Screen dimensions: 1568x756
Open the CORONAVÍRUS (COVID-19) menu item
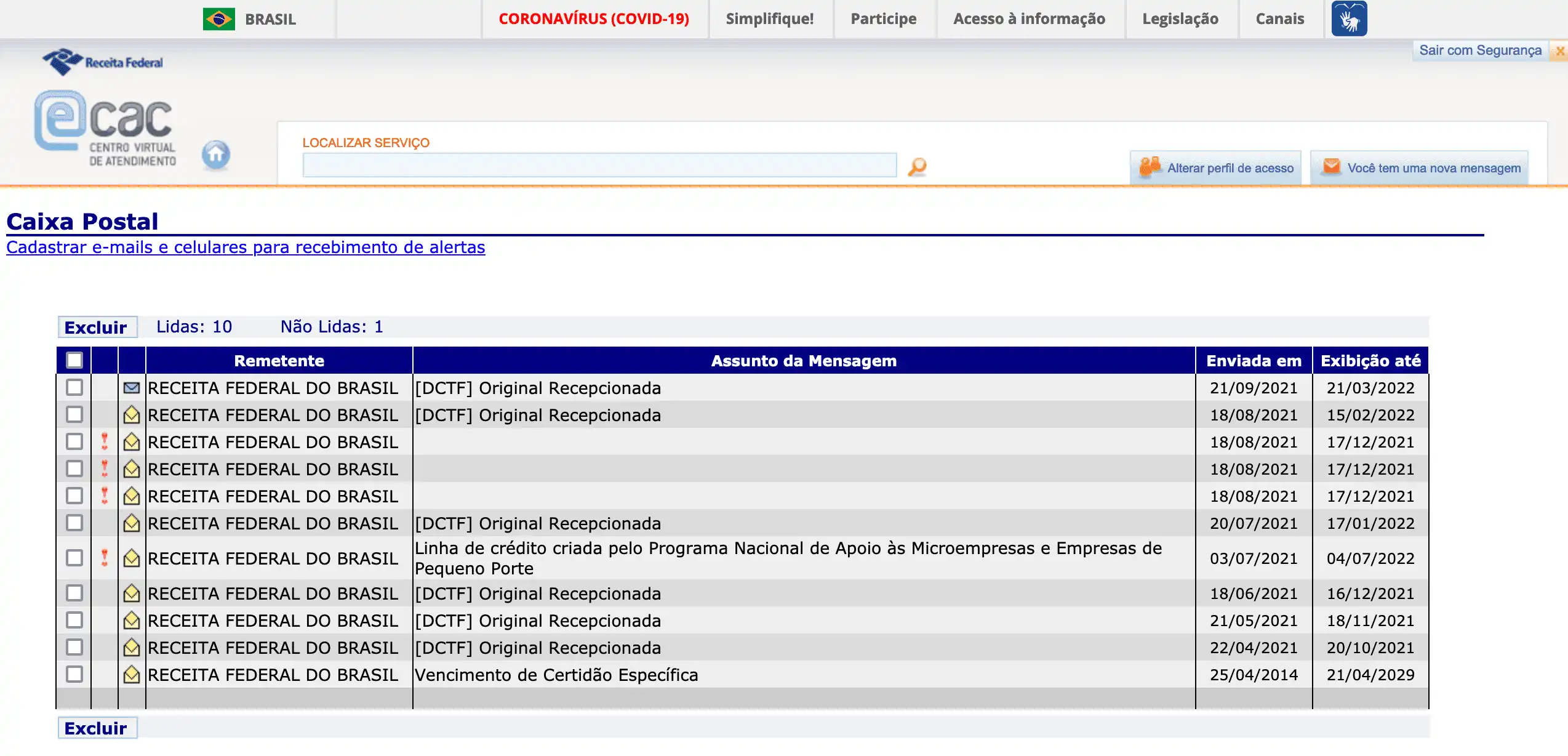(x=593, y=19)
